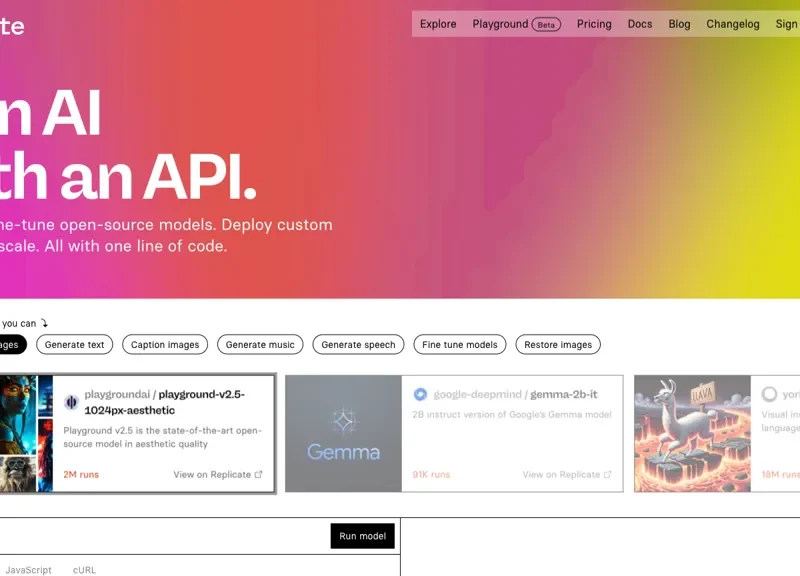800x576 pixels.
Task: Switch to the cURL code tab
Action: [85, 570]
